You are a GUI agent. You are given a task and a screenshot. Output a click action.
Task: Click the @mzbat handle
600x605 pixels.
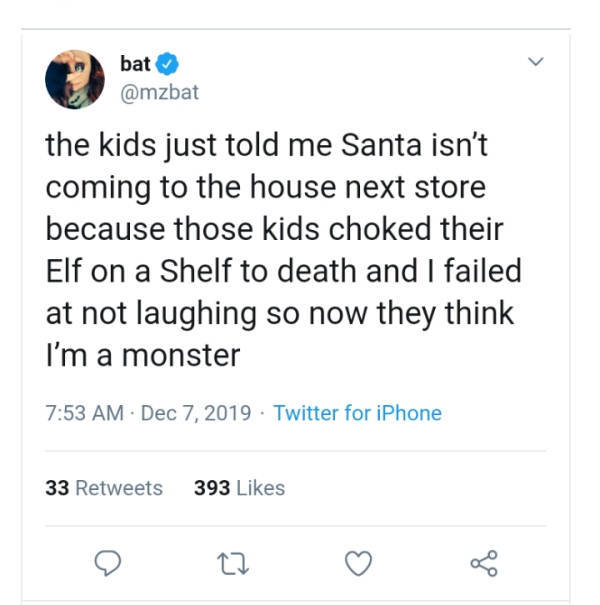159,91
